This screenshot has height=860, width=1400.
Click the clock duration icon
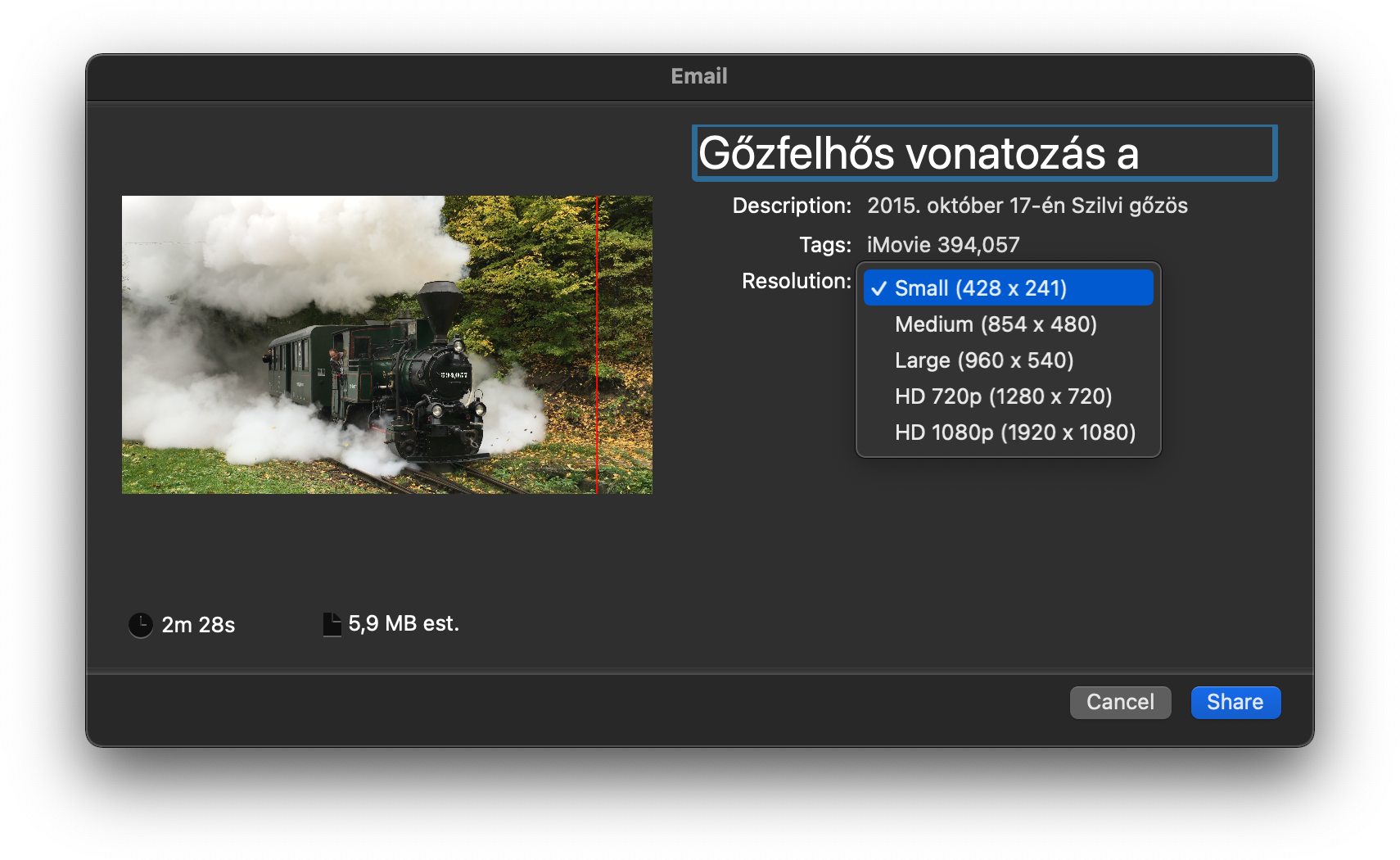[x=141, y=625]
